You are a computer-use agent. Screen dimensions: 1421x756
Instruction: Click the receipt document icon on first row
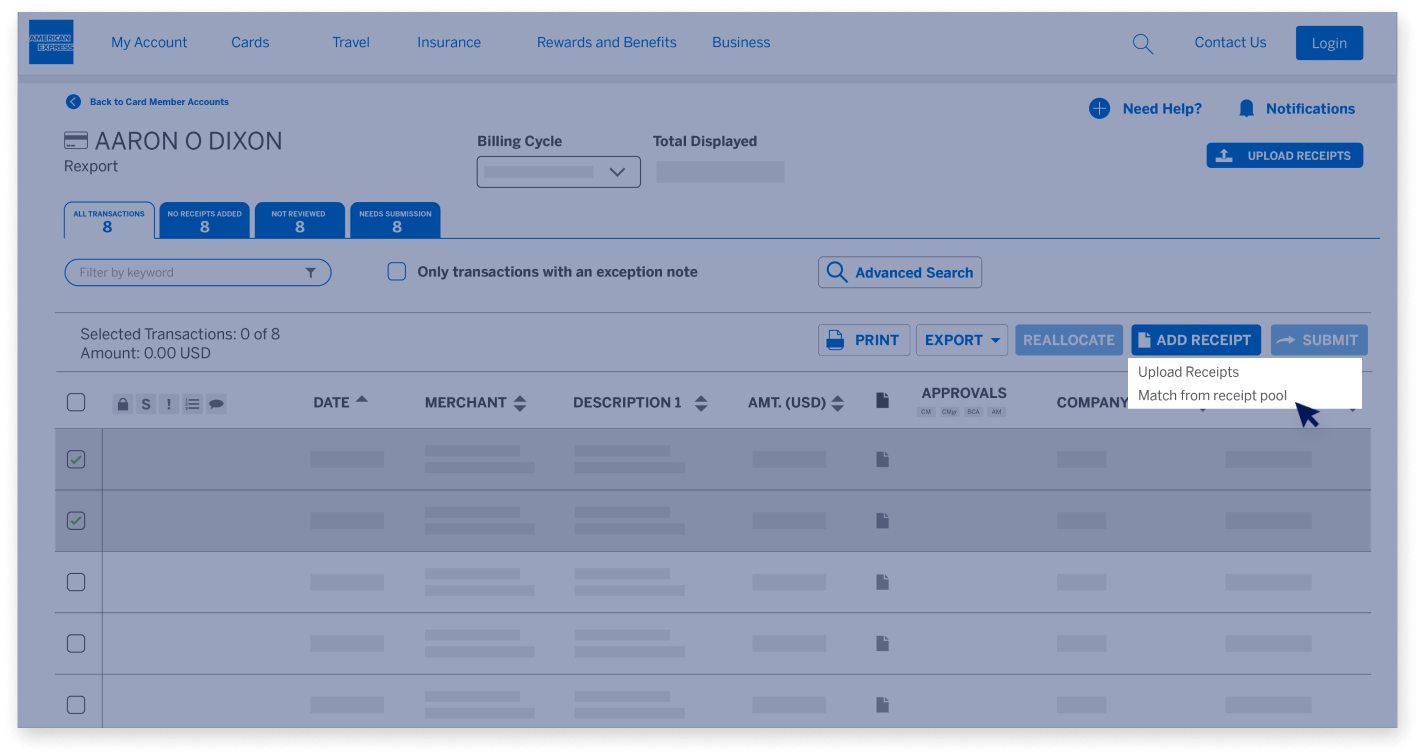tap(882, 458)
